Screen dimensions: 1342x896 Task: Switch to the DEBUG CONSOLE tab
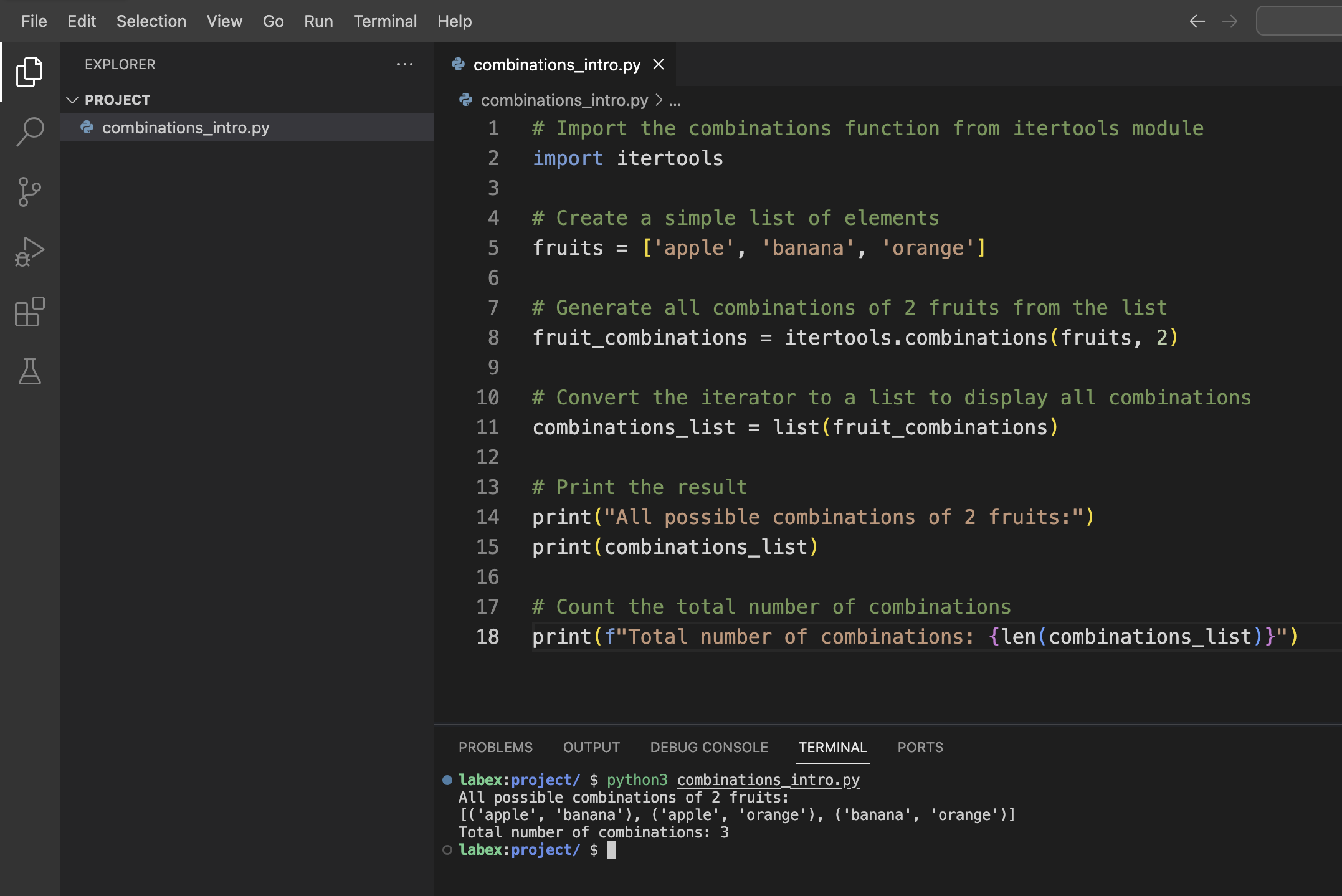708,747
